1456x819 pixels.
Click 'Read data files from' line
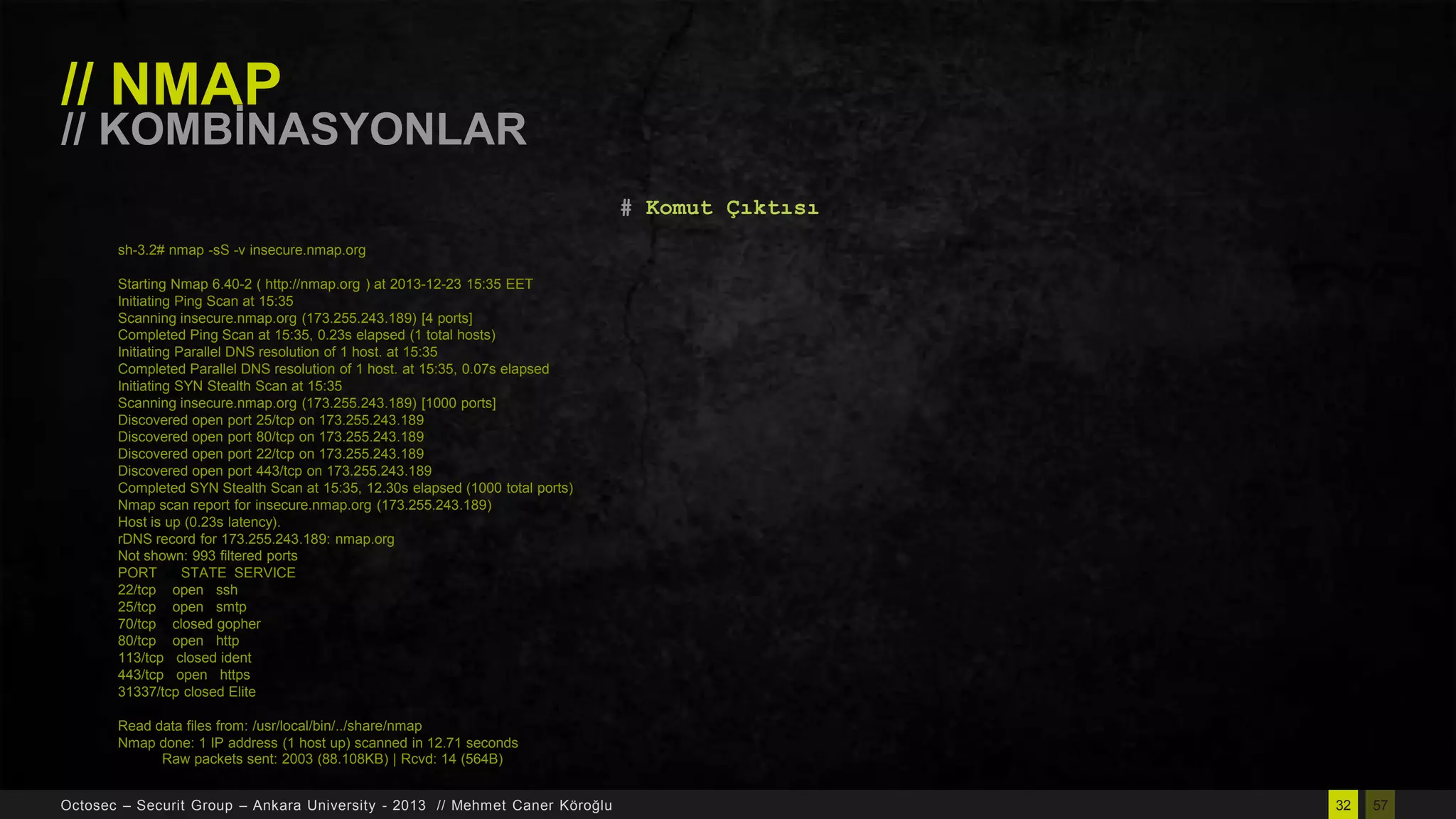point(270,727)
